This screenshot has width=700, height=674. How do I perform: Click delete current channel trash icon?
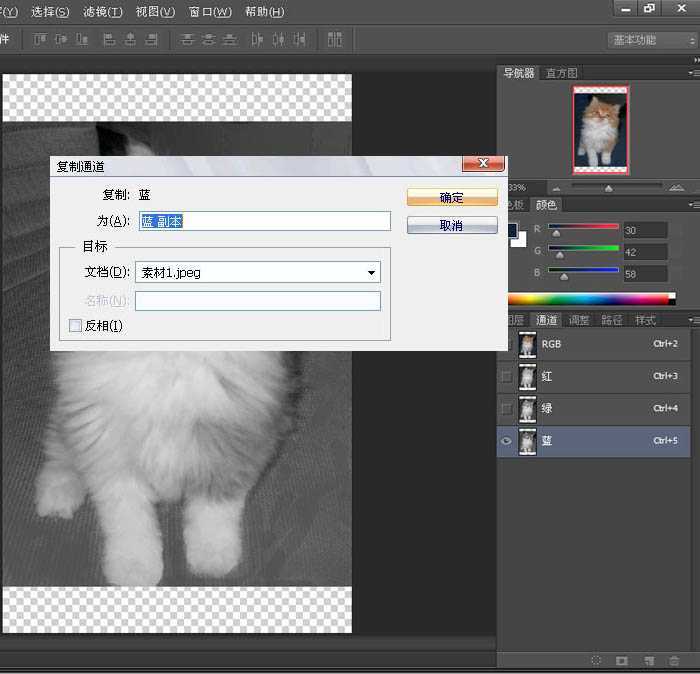[674, 661]
